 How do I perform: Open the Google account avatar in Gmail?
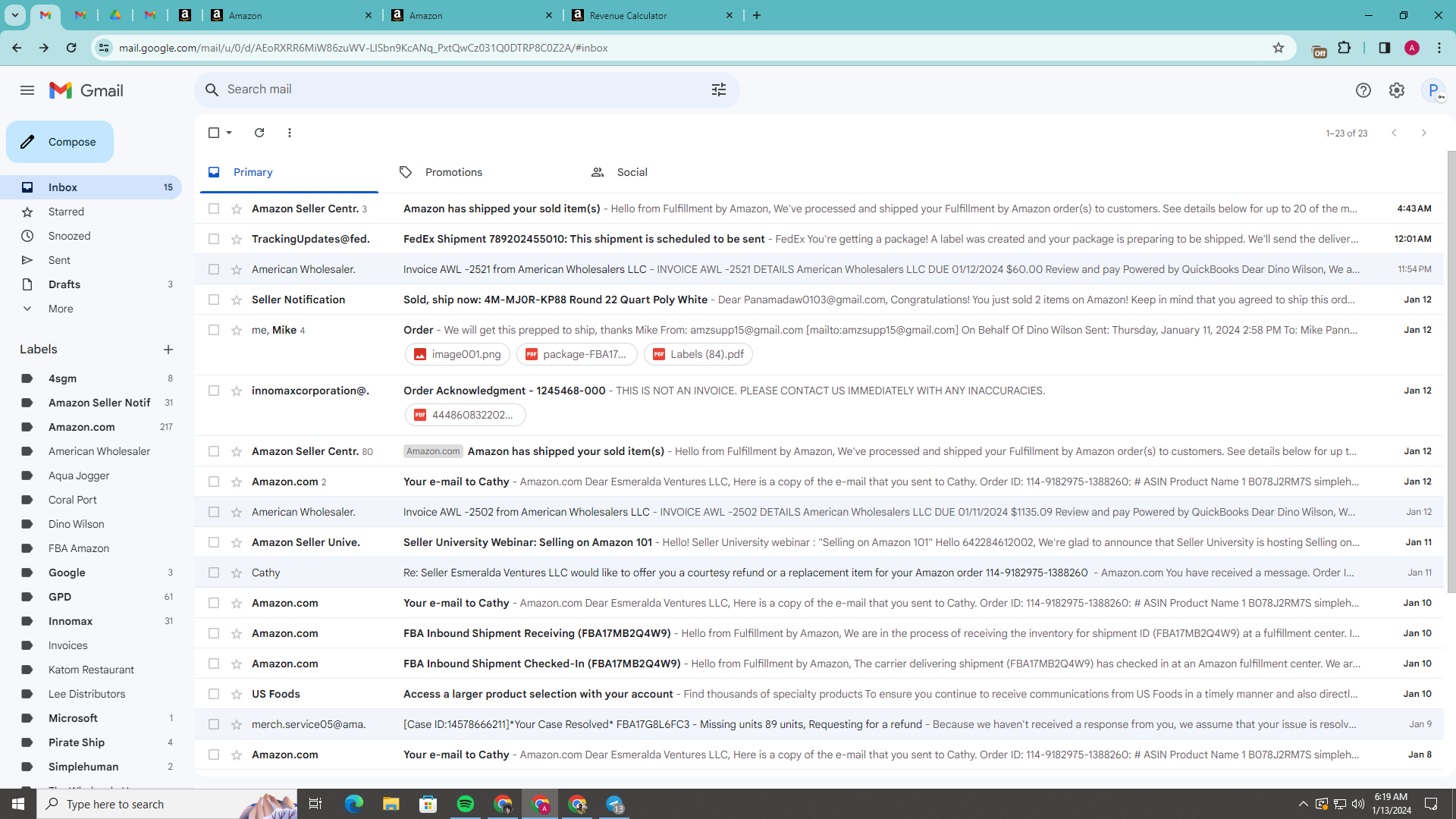point(1433,90)
